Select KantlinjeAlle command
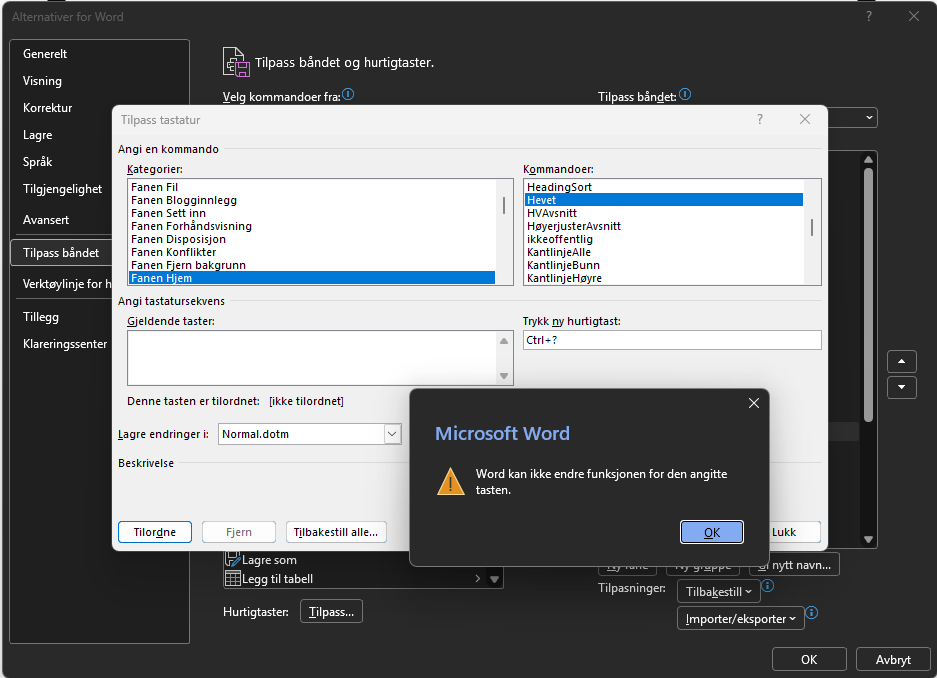 663,252
